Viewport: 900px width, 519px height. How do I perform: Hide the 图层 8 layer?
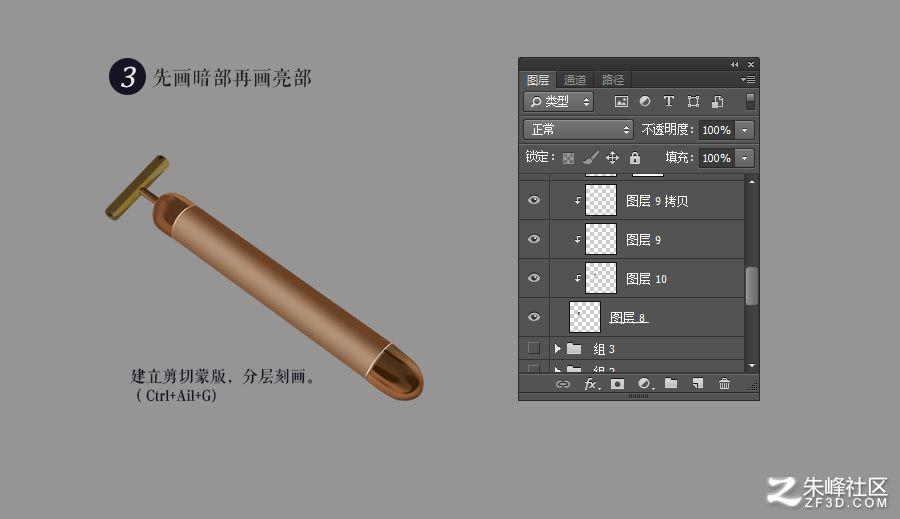534,317
